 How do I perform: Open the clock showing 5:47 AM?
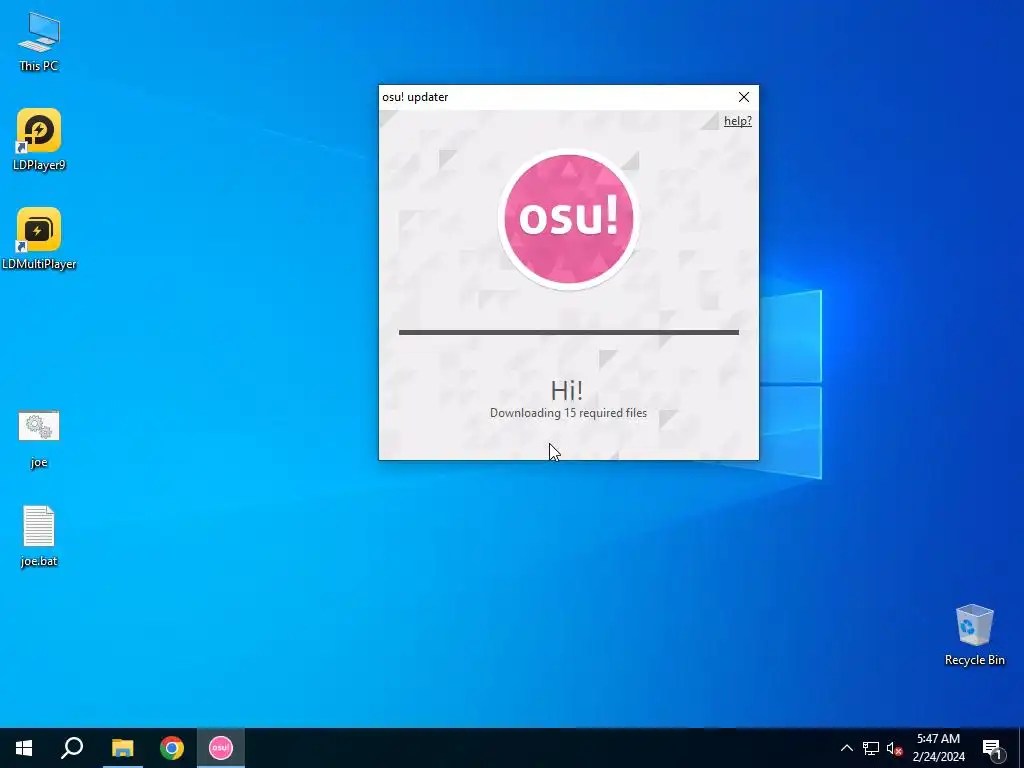click(x=938, y=748)
